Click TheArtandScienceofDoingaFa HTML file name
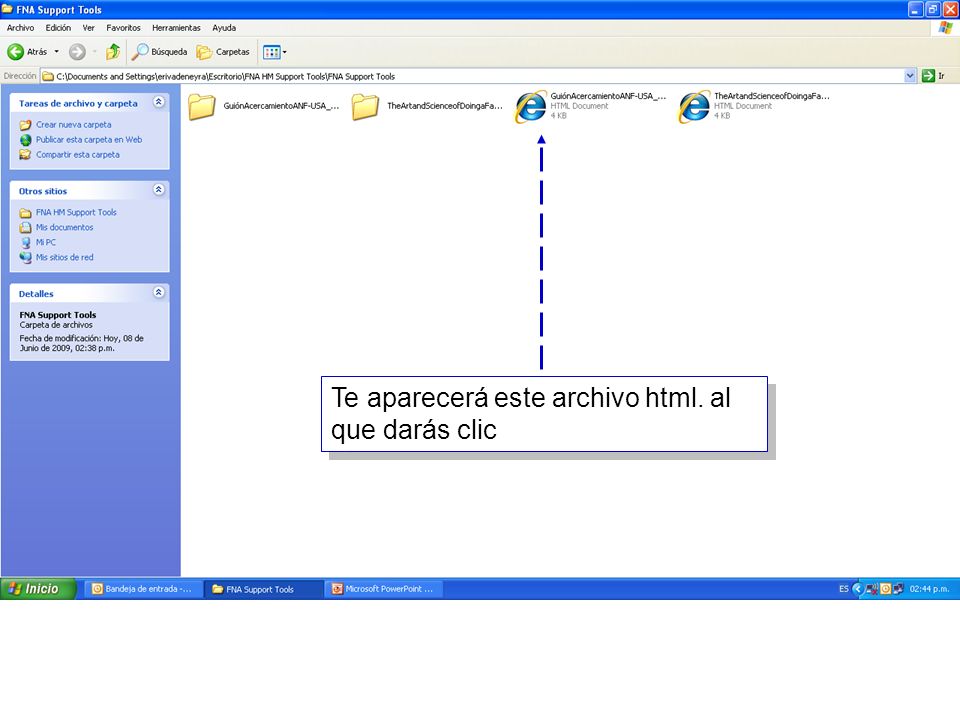The image size is (960, 720). tap(771, 96)
